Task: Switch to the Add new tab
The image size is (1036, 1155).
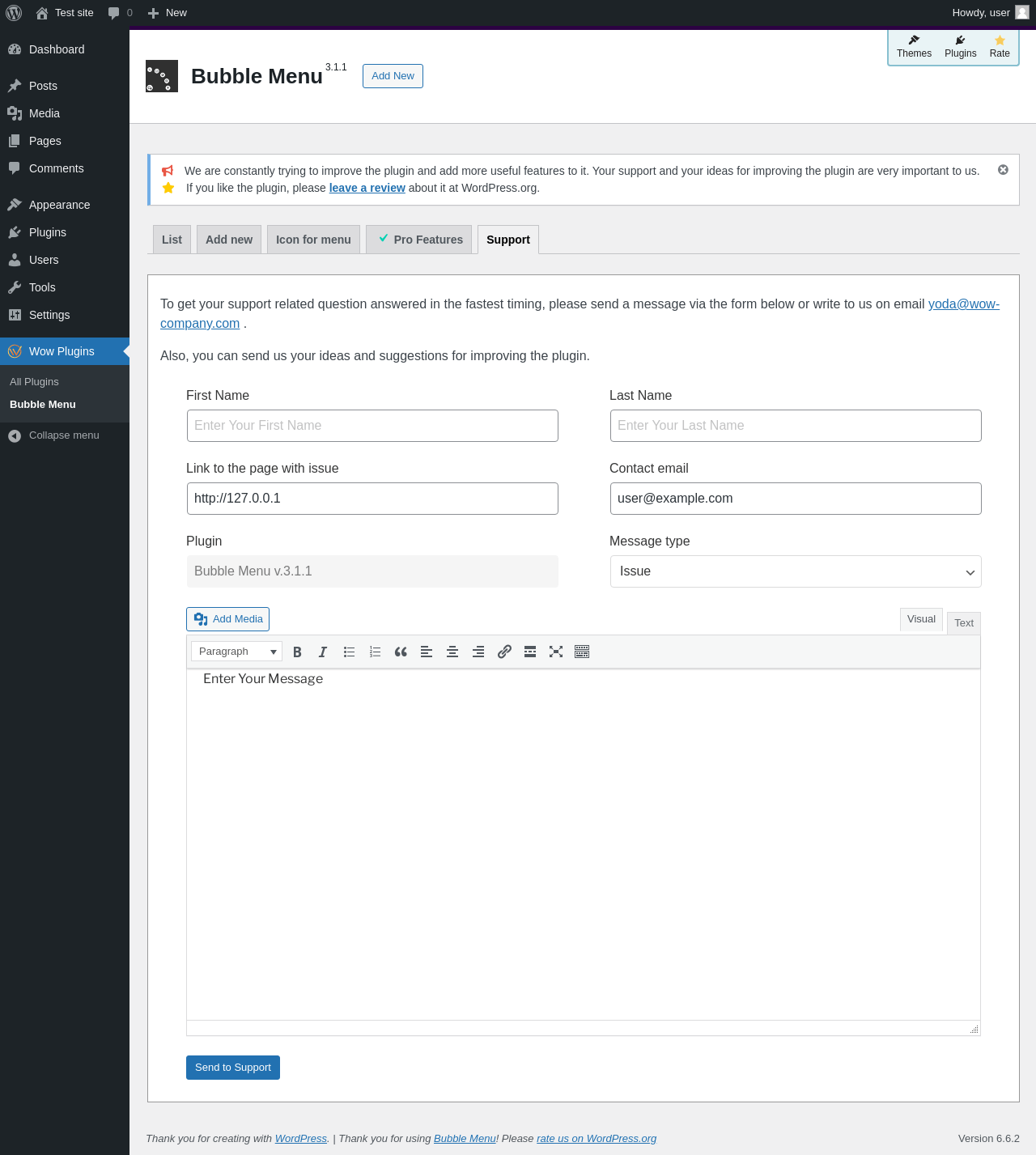Action: tap(229, 240)
